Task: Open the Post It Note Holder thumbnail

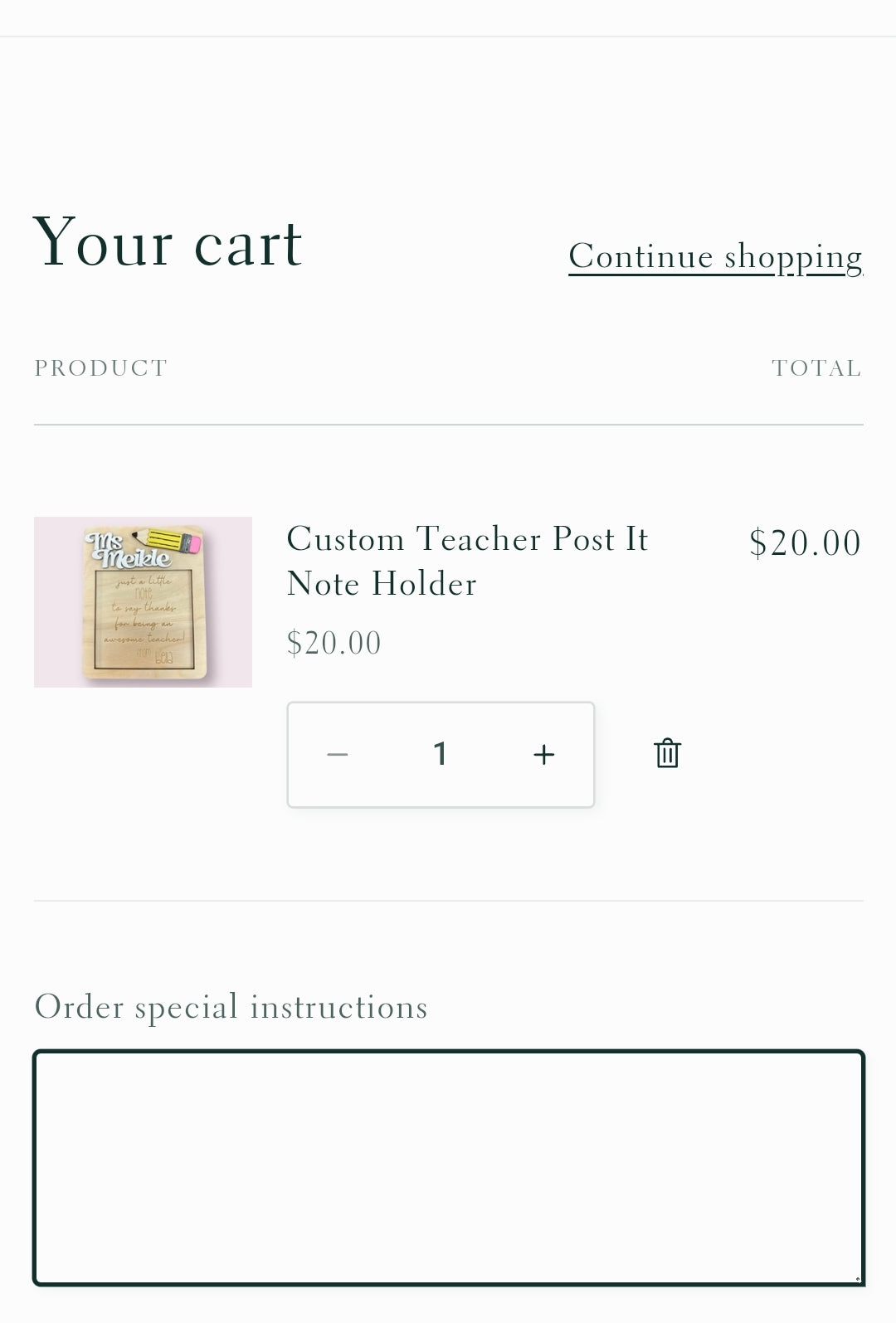Action: (143, 602)
